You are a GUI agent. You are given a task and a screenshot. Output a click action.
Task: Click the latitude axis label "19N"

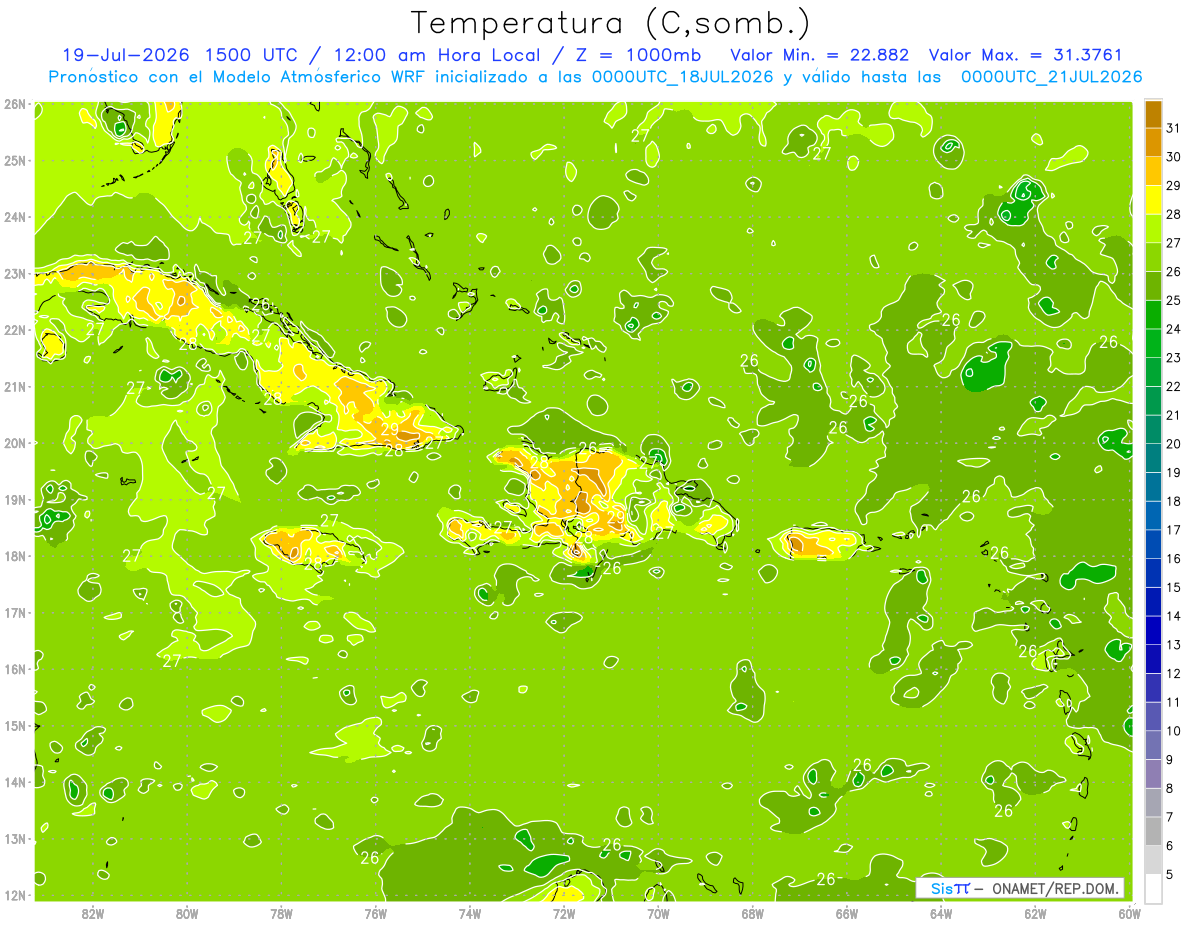(x=14, y=499)
